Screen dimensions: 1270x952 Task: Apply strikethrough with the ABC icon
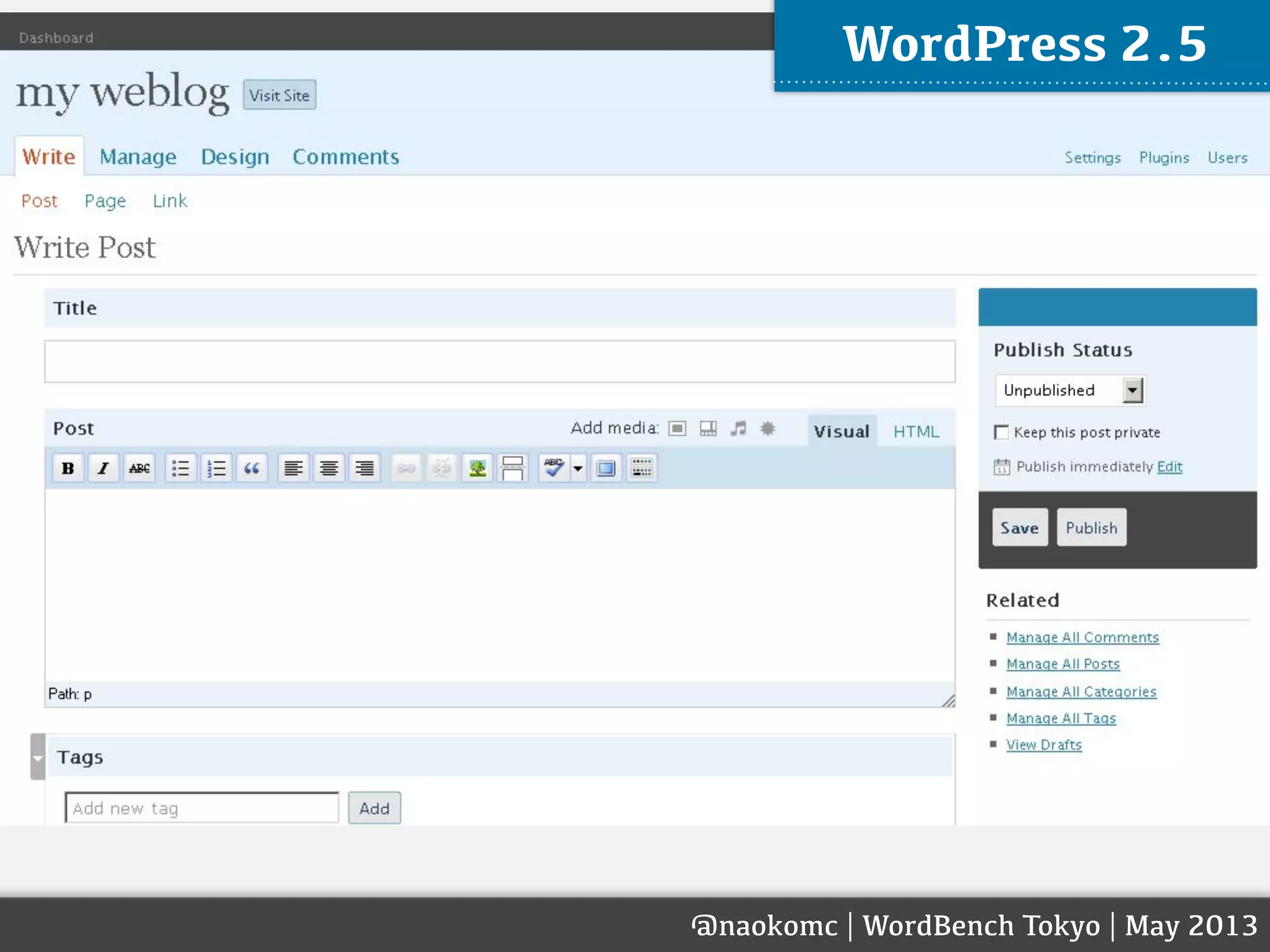pyautogui.click(x=139, y=468)
